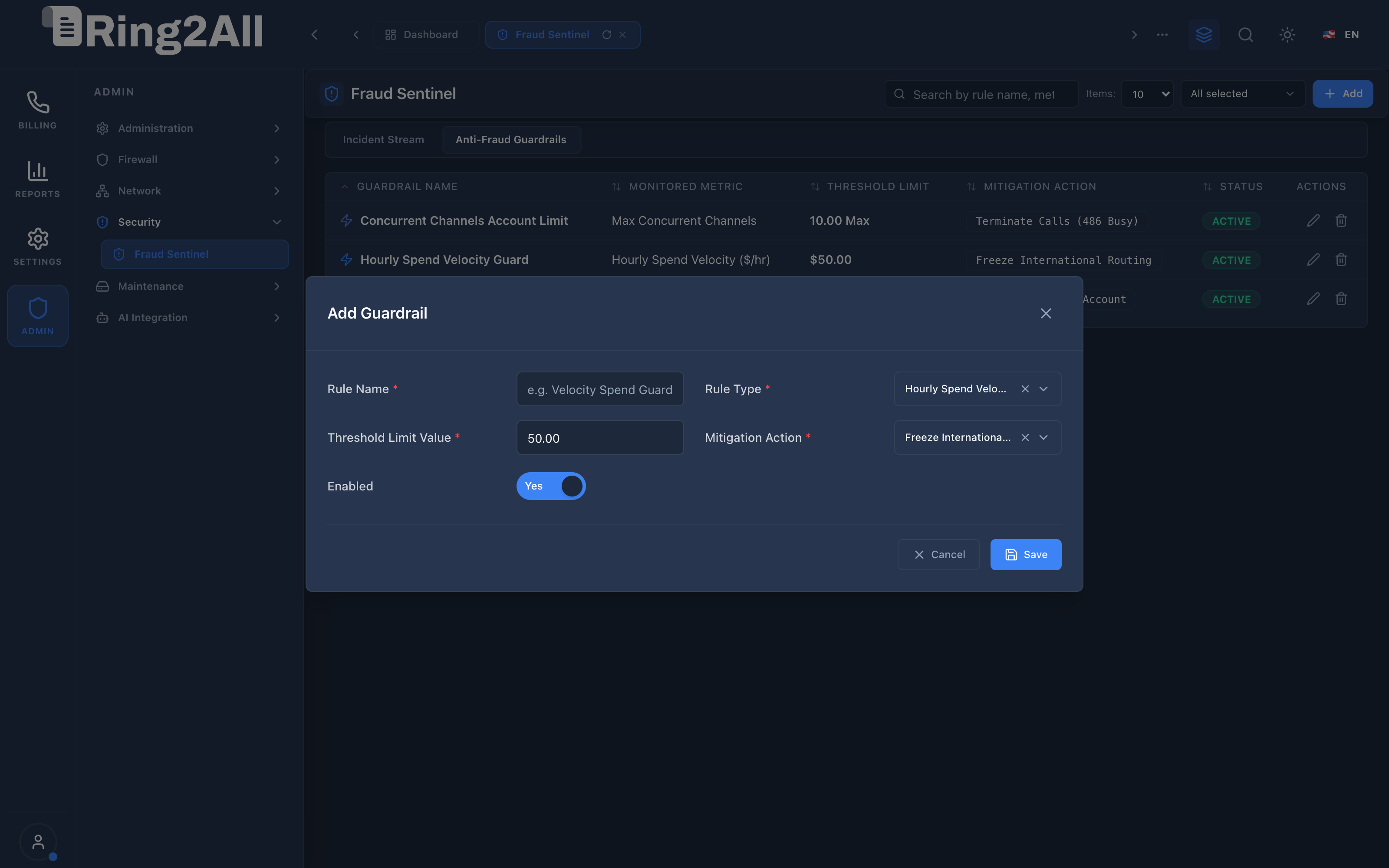Edit the Hourly Spend Velocity Guard rule
Screen dimensions: 1389x868
(x=1313, y=260)
